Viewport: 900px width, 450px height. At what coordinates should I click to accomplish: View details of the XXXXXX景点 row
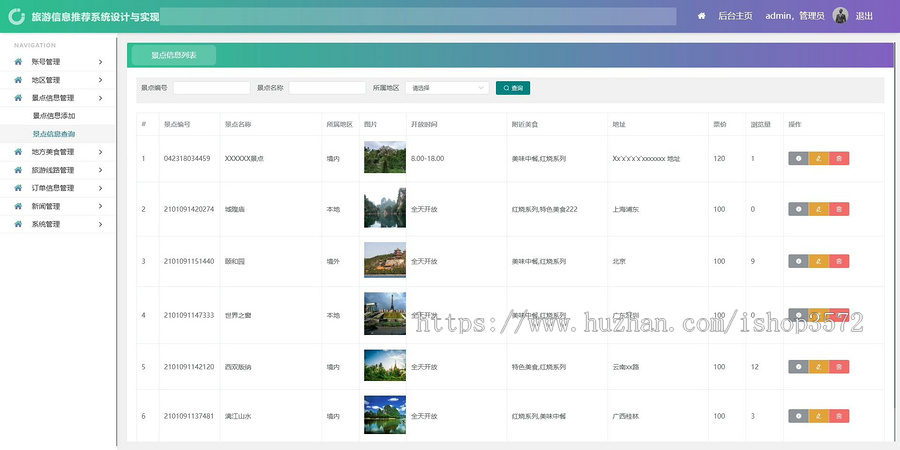(x=798, y=158)
